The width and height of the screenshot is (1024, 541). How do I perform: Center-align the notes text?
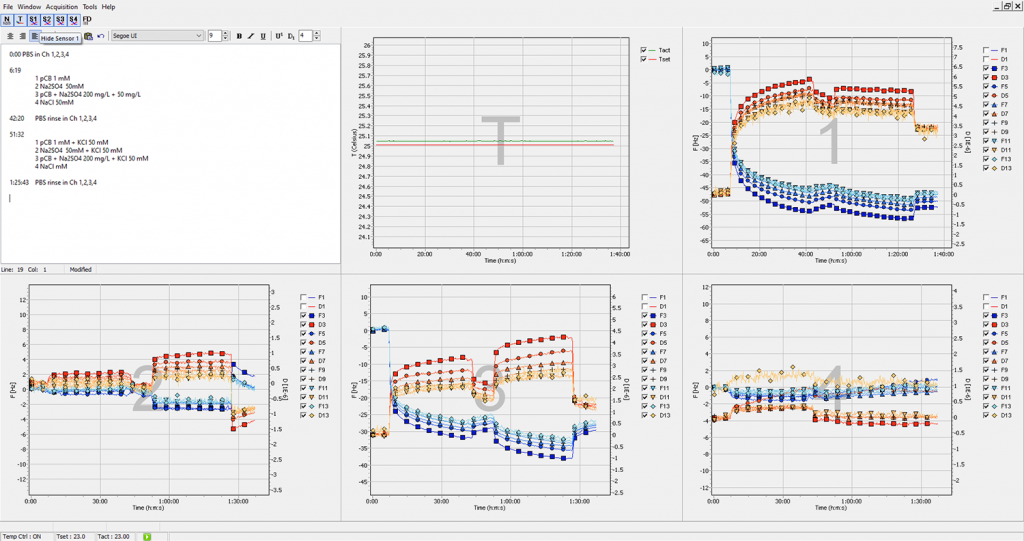[x=10, y=36]
